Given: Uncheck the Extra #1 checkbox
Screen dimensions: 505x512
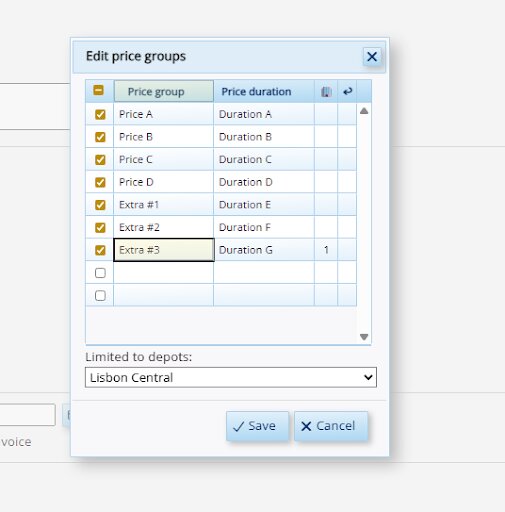Looking at the screenshot, I should (100, 205).
